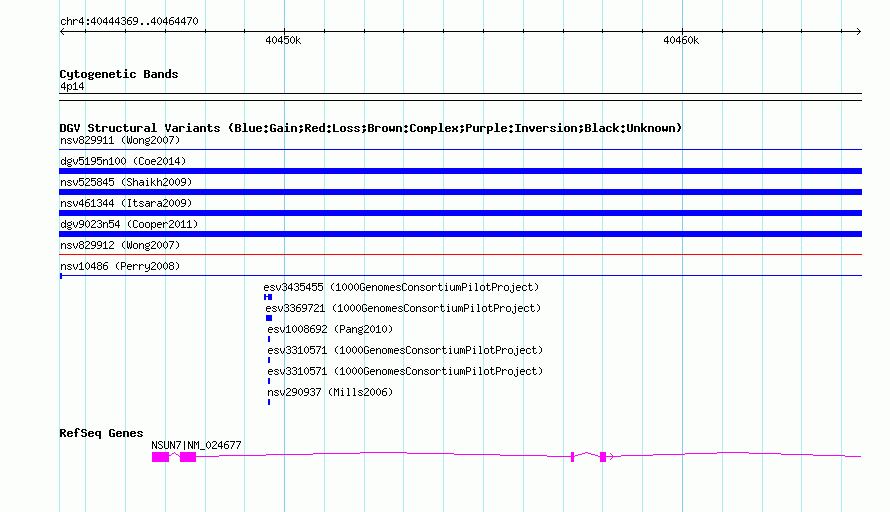Select the esv3435455 blue feature glyph
890x512 pixels.
point(268,297)
